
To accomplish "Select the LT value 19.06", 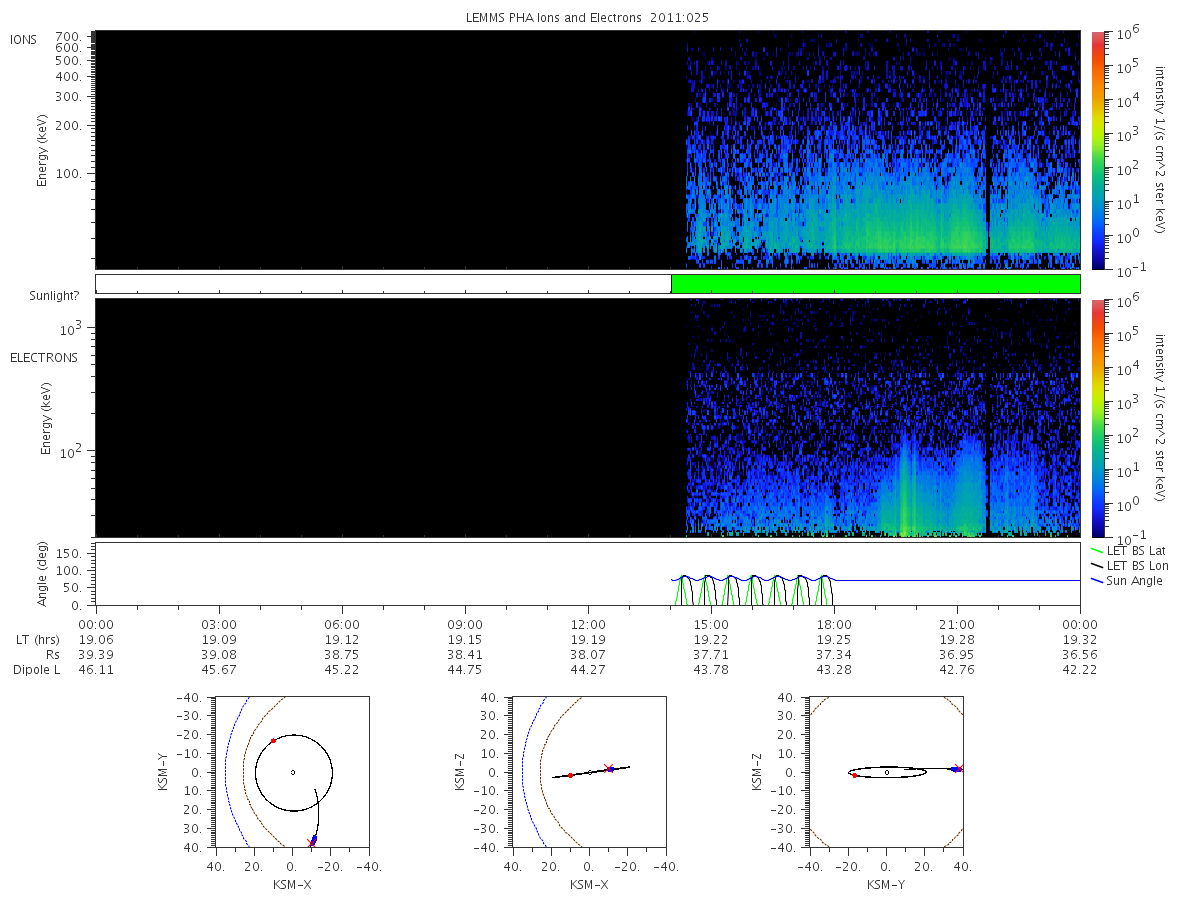I will click(x=96, y=640).
